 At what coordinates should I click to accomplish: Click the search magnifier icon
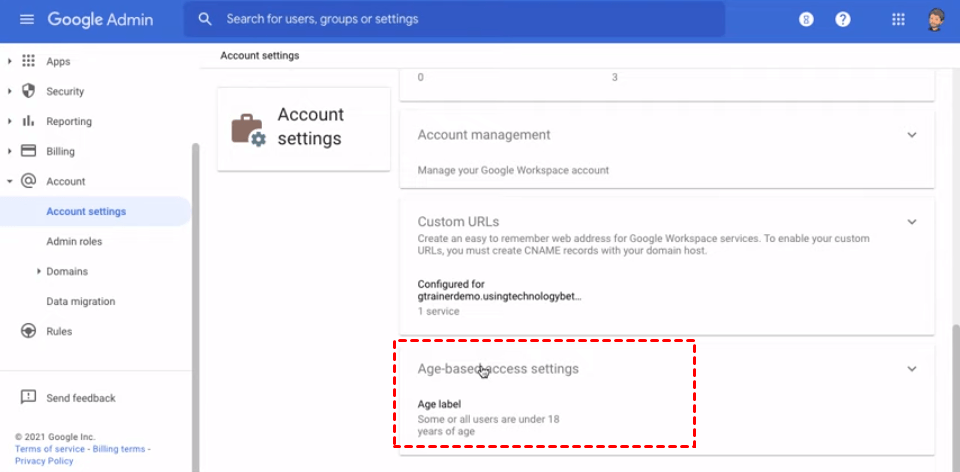tap(205, 19)
